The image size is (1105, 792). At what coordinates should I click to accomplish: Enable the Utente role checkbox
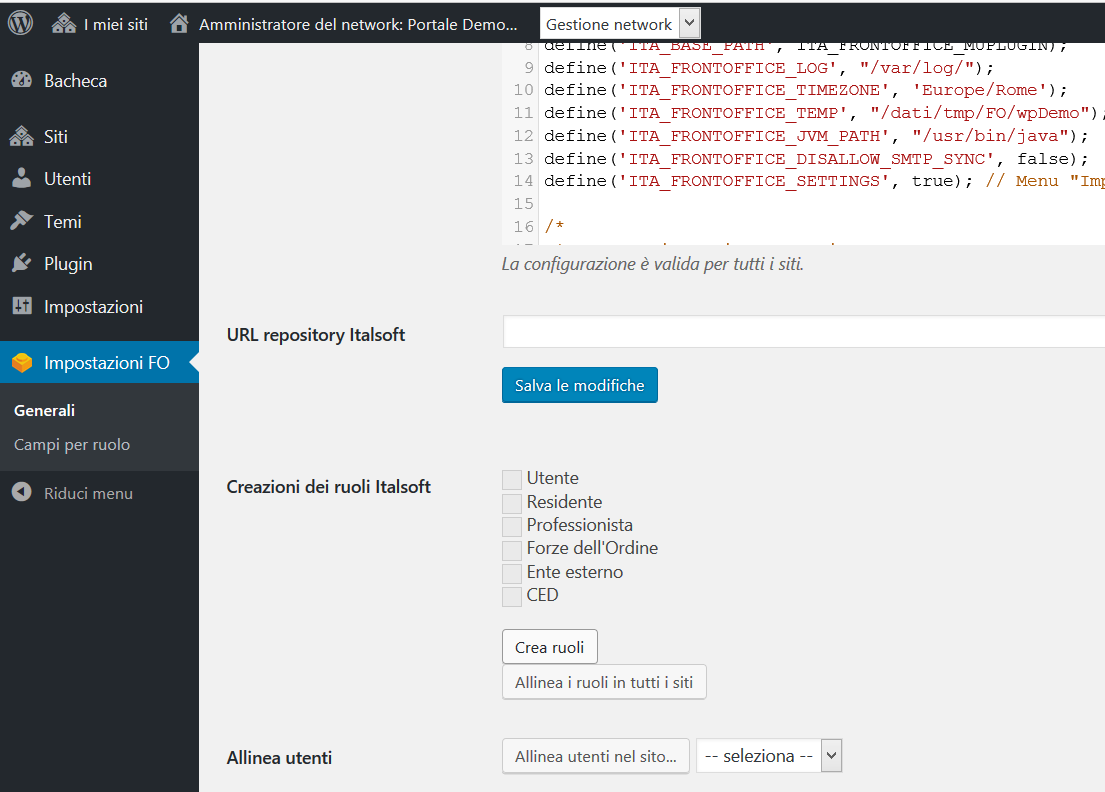(512, 480)
